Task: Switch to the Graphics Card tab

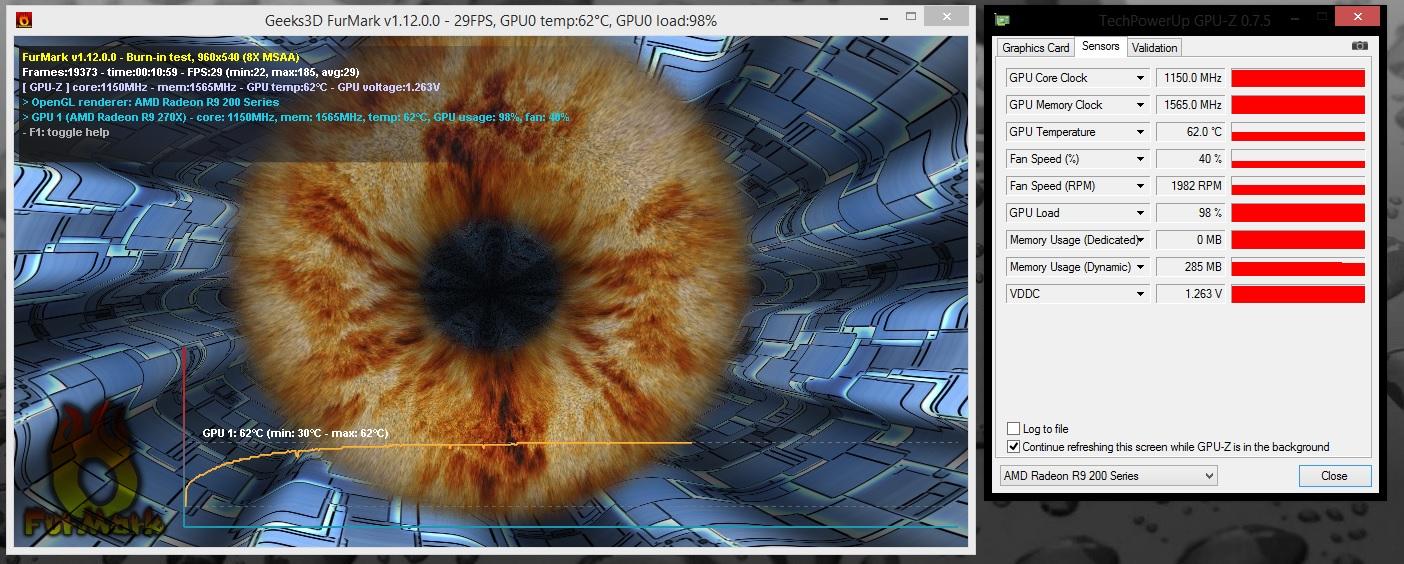Action: tap(1036, 47)
